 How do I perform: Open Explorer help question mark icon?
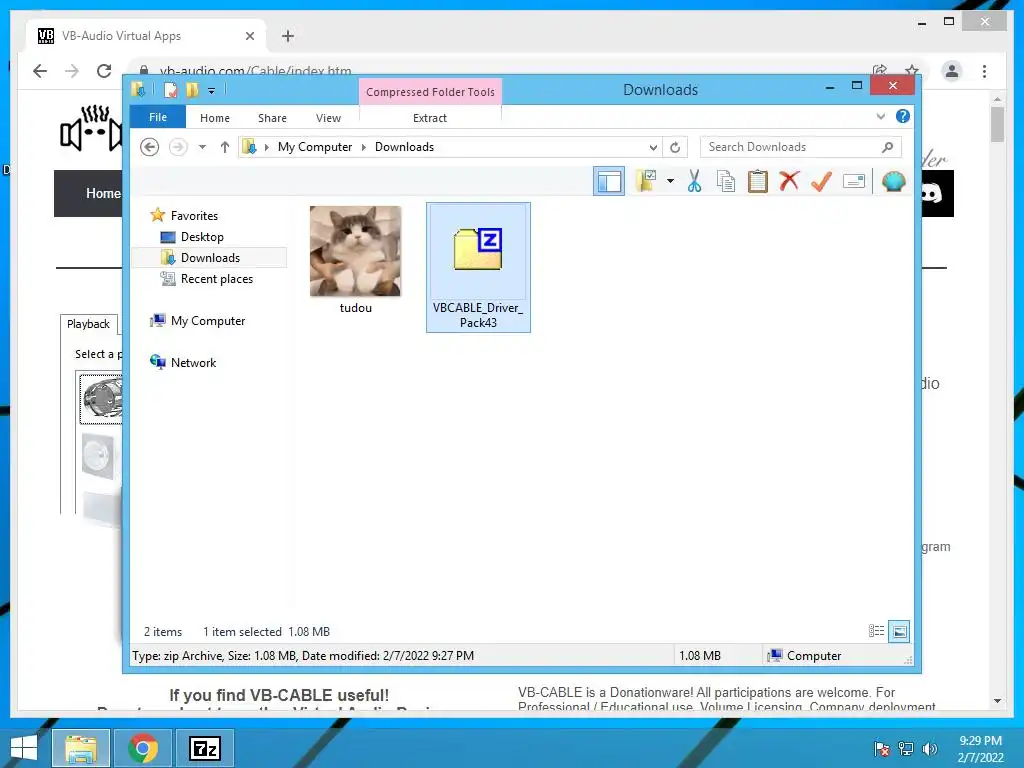click(x=903, y=116)
